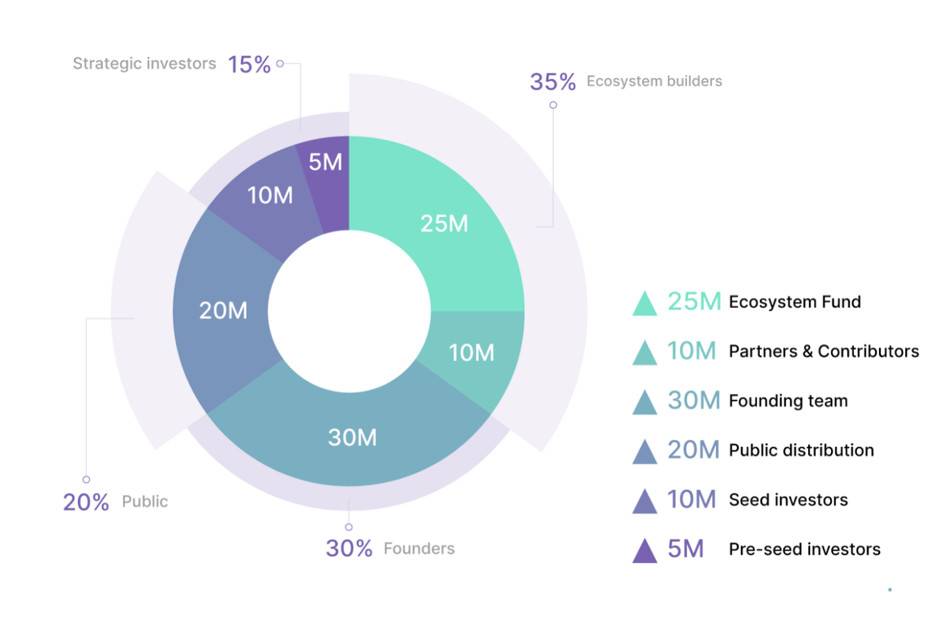Select the 20M donut segment
Screen dimensions: 936x634
[x=223, y=310]
